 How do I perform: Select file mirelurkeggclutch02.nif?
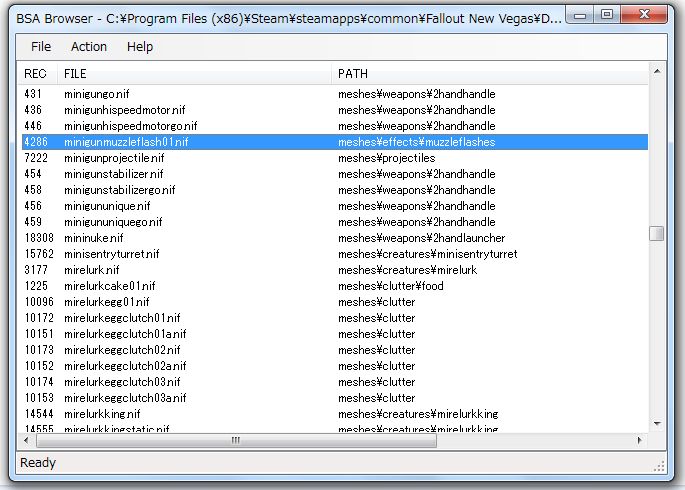122,350
